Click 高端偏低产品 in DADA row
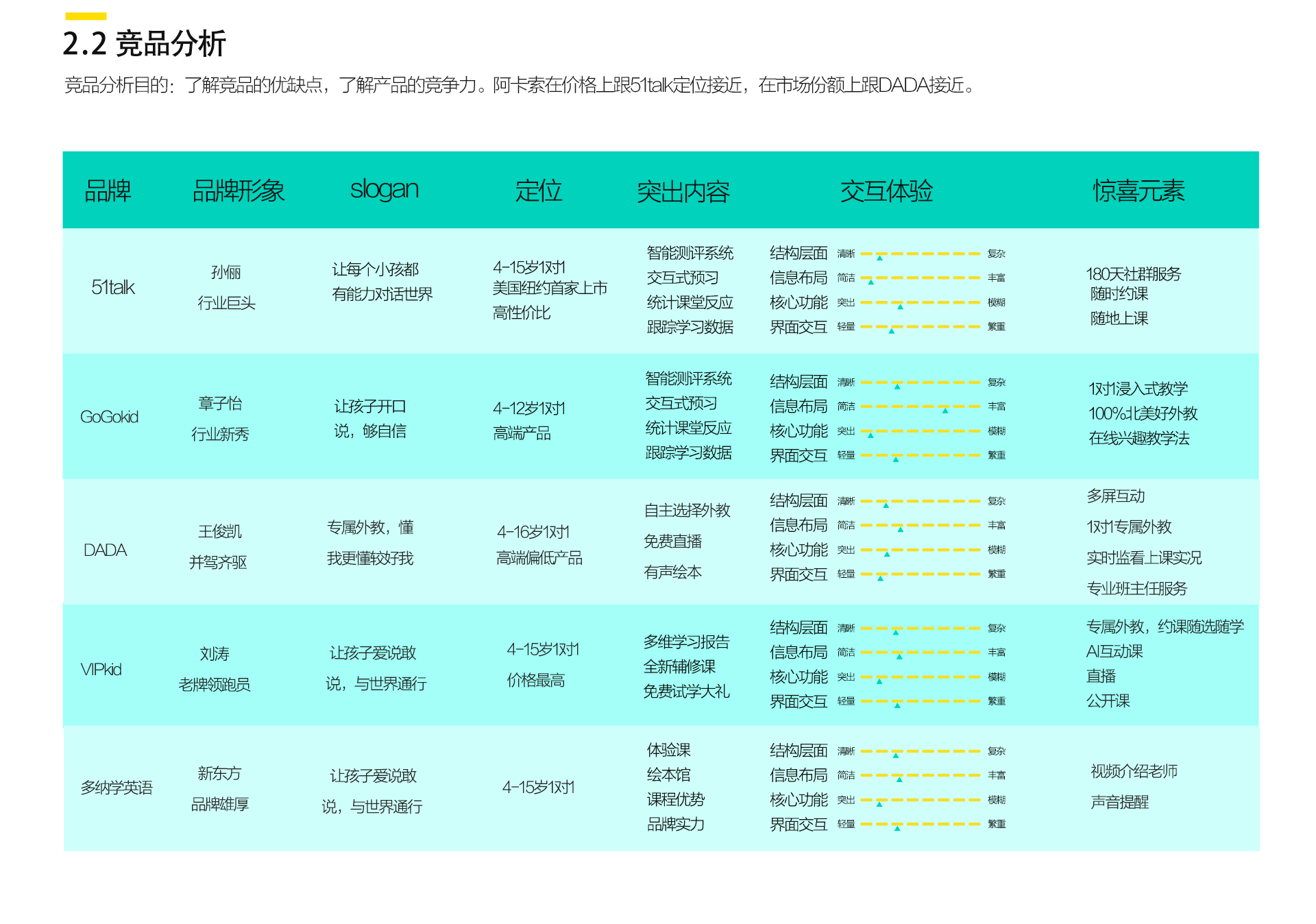Screen dimensions: 1316x924 [539, 558]
